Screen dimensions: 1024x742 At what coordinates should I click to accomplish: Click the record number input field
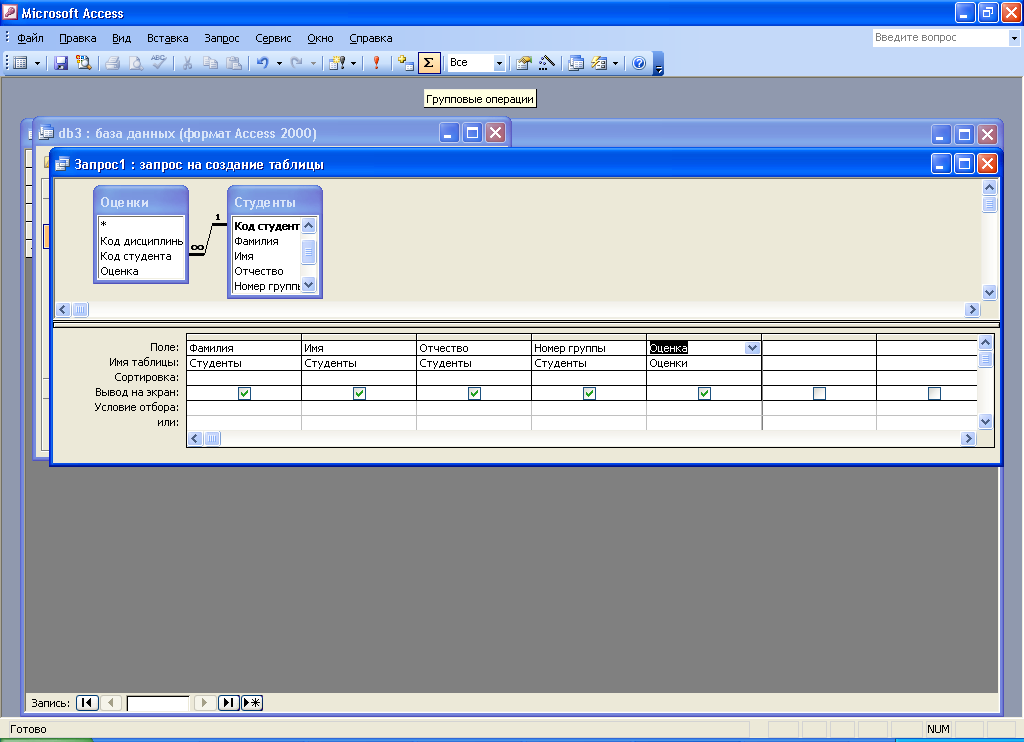pos(158,703)
